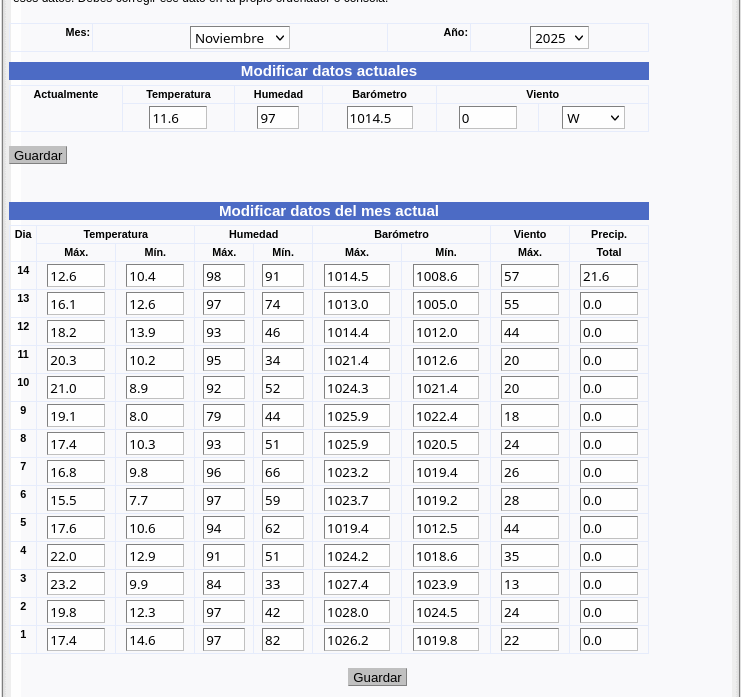Edit day 2 max barometer 1028.0
Image resolution: width=741 pixels, height=697 pixels.
(357, 611)
